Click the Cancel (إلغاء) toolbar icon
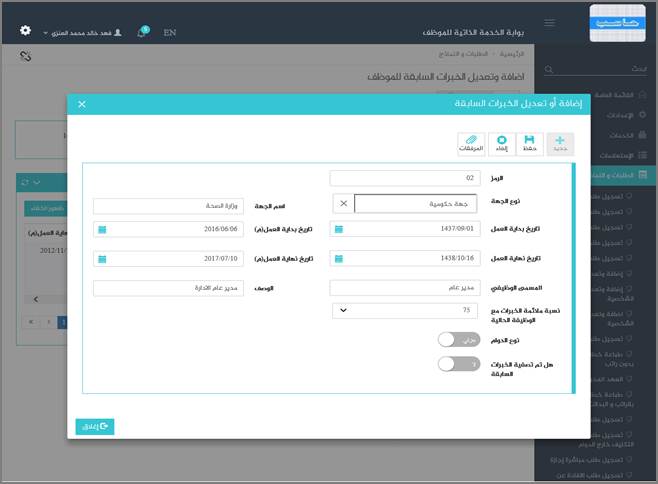The image size is (658, 484). click(501, 143)
